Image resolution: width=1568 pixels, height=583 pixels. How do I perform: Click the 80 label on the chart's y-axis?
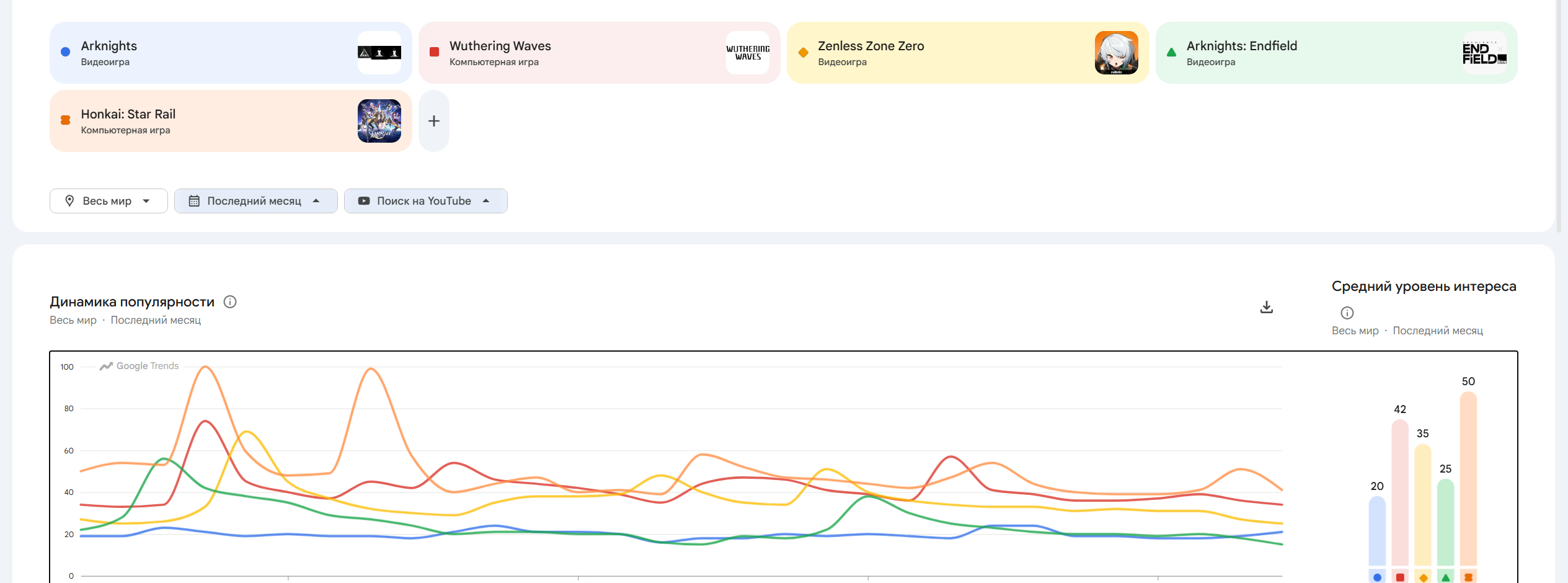[x=69, y=409]
